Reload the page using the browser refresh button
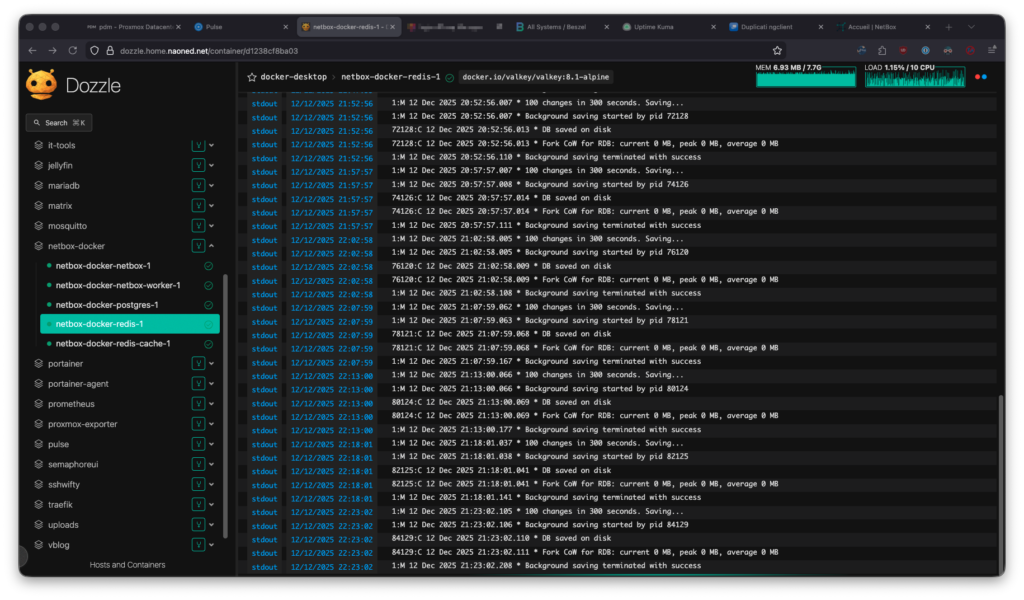 [x=73, y=50]
